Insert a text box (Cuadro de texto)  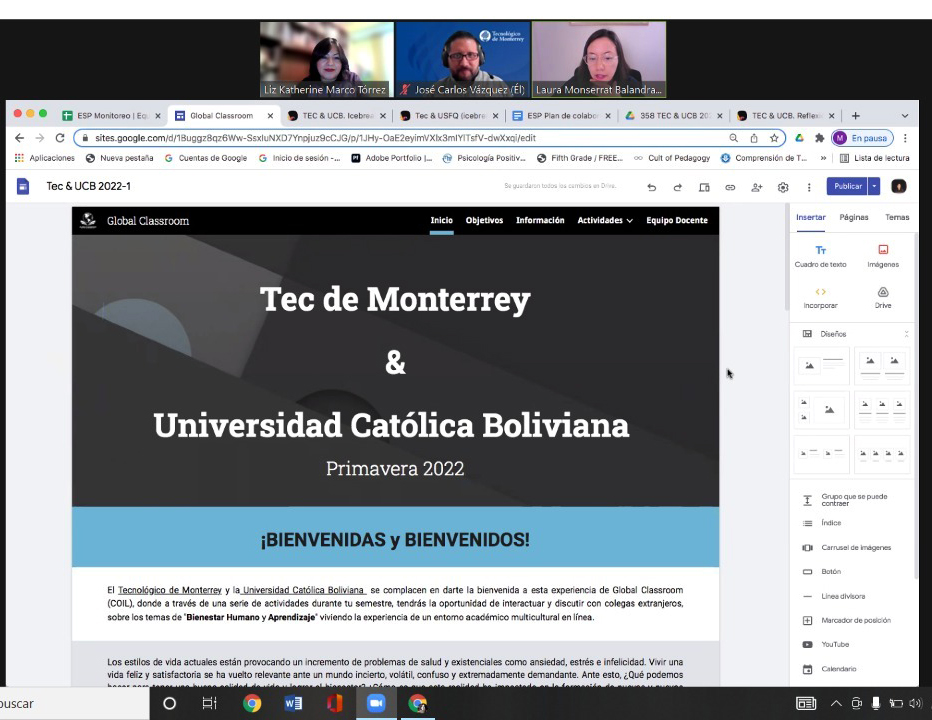pyautogui.click(x=820, y=256)
